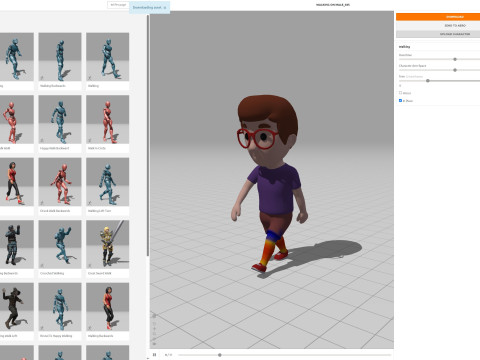Viewport: 480px width, 360px height.
Task: Select the Happy Walk Backward thumbnail
Action: (60, 119)
